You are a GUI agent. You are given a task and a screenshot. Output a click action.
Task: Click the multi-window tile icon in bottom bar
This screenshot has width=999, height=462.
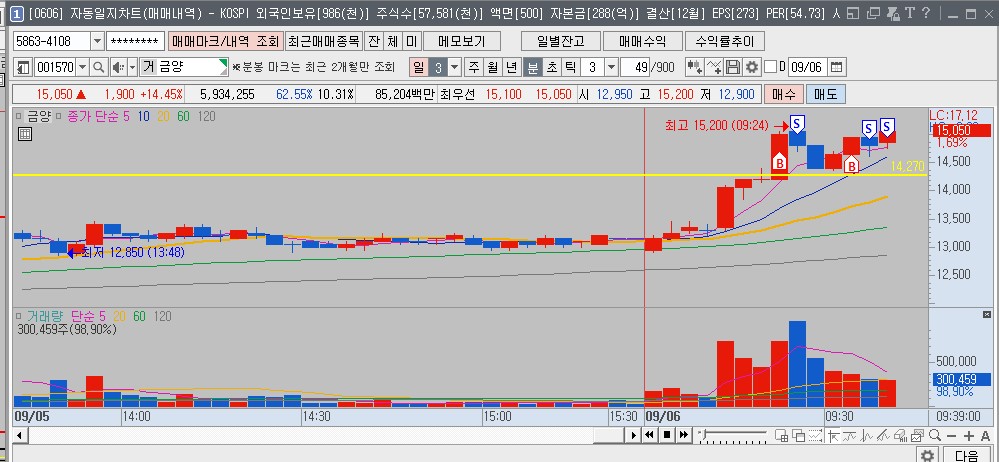point(781,436)
